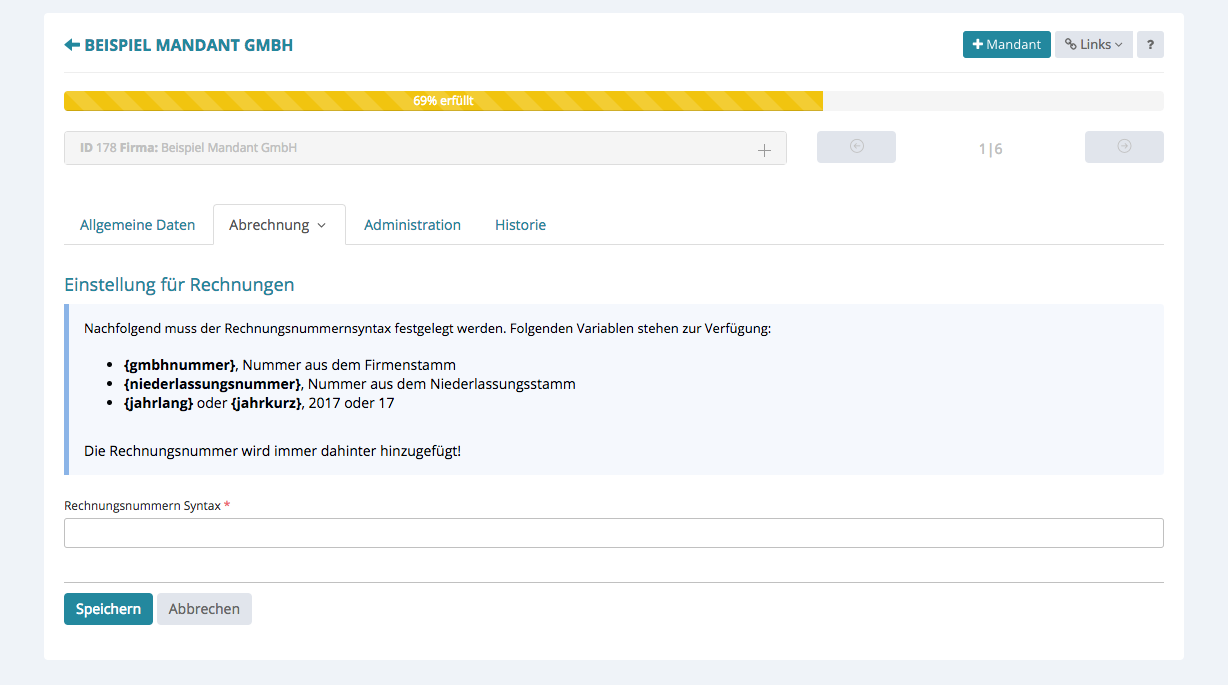Screen dimensions: 1228x685
Task: Go to next record with right arrow
Action: point(1124,147)
